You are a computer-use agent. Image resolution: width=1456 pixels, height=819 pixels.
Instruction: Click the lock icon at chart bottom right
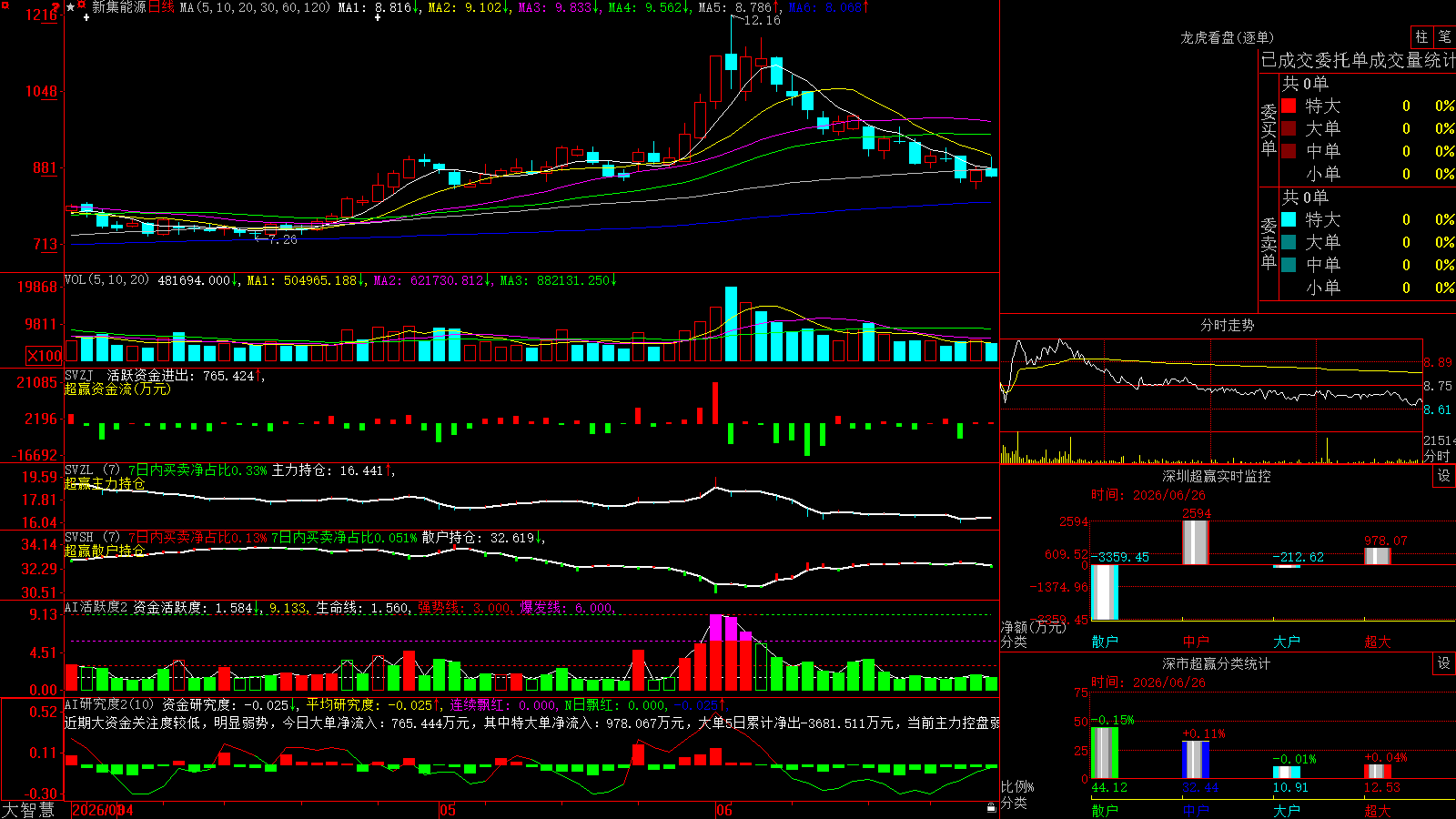tap(991, 807)
